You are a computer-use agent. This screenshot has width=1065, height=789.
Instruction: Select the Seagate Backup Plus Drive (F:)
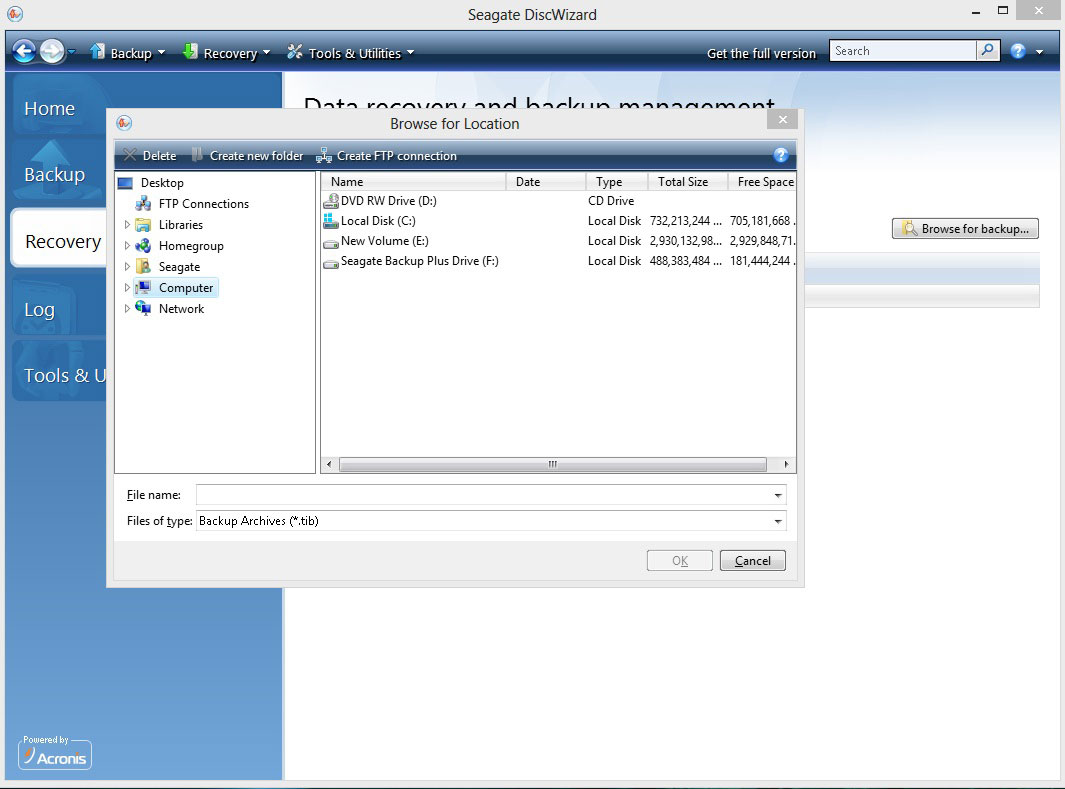(x=419, y=261)
